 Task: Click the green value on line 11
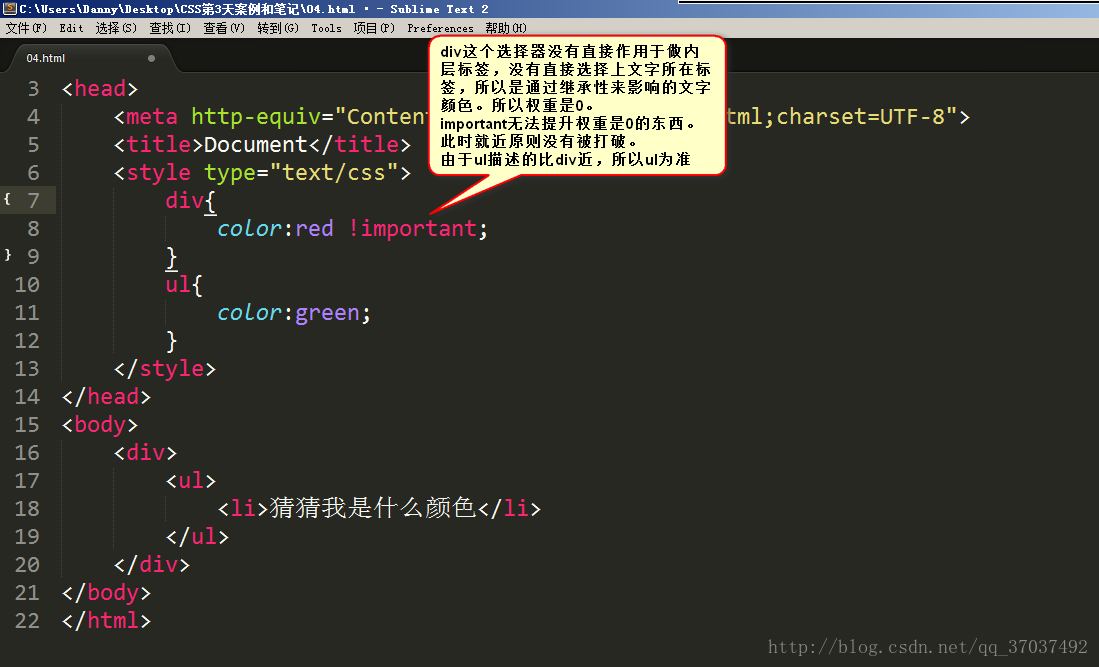click(x=327, y=313)
